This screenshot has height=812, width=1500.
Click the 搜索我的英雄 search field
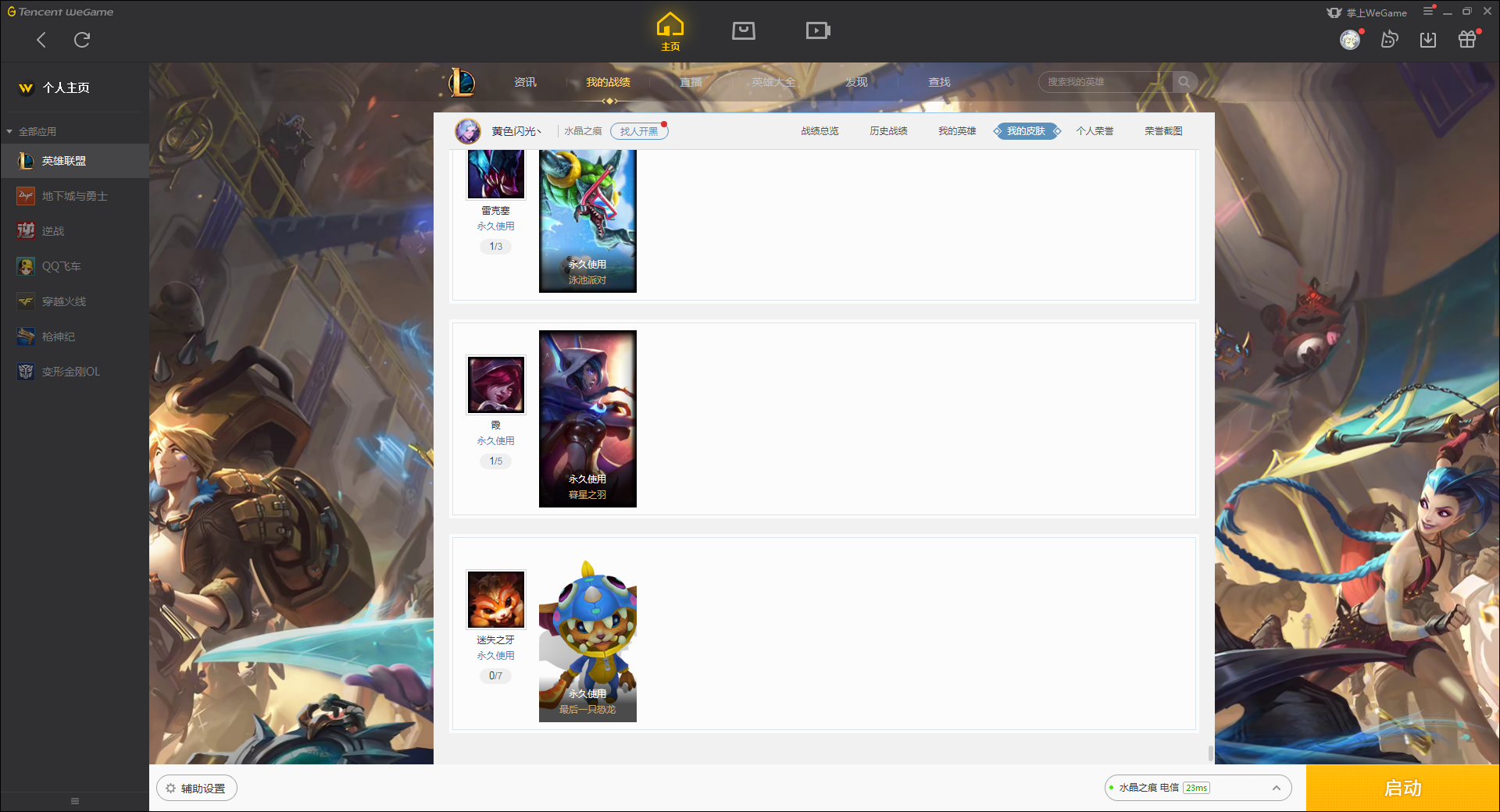[1105, 82]
